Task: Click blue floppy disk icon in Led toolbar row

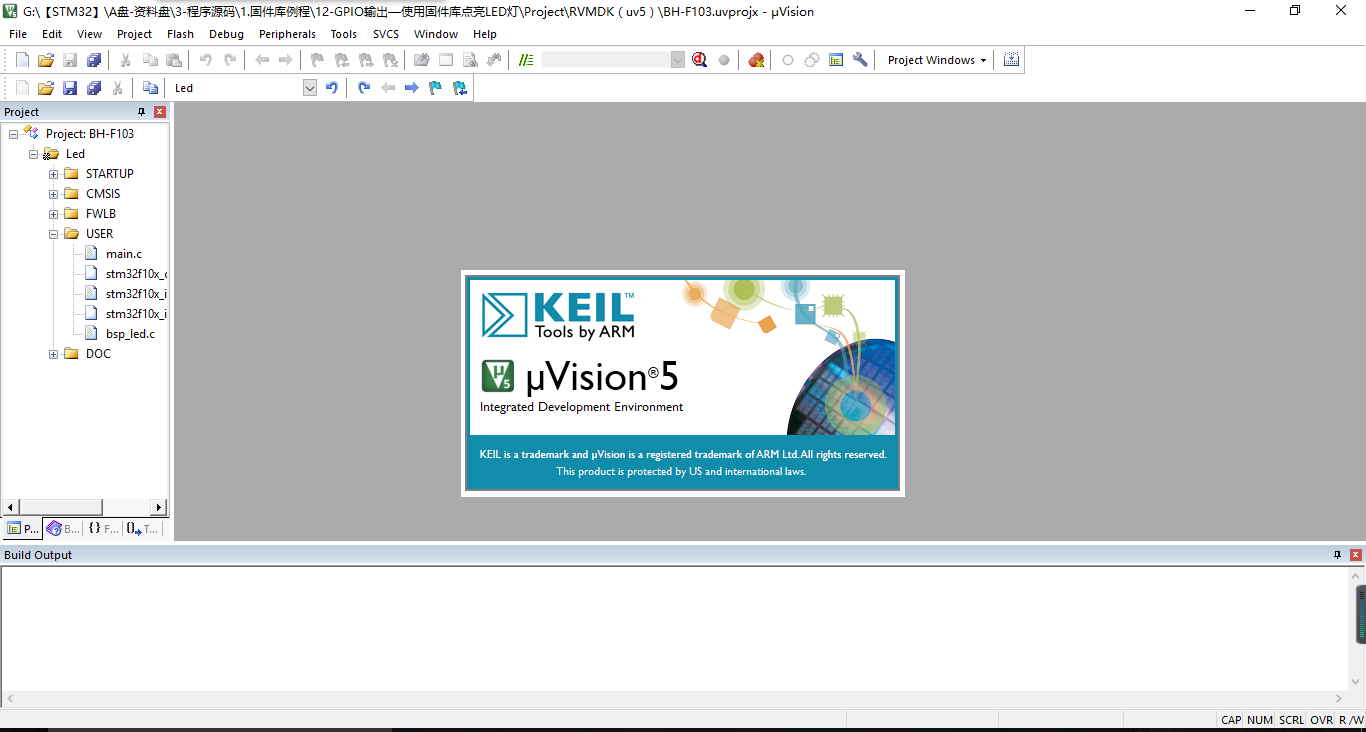Action: click(70, 88)
